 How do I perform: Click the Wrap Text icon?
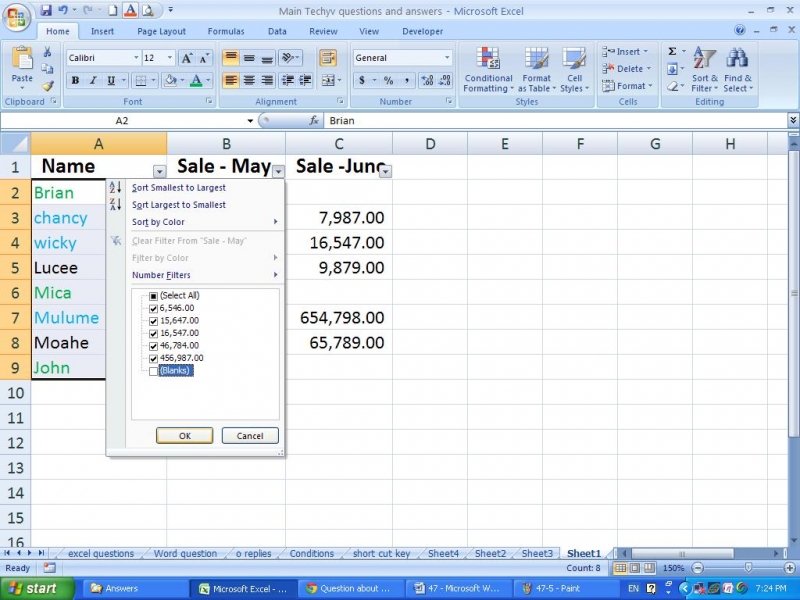coord(327,58)
